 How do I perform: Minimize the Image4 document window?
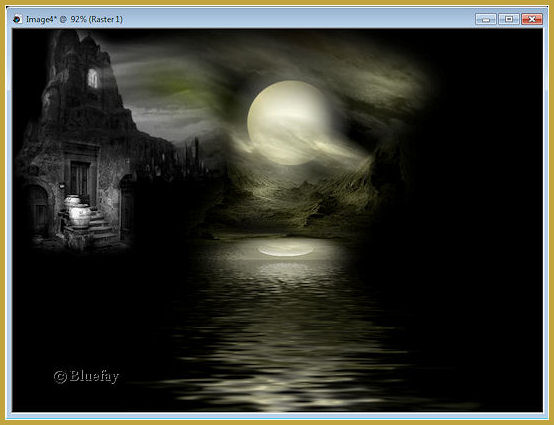coord(486,19)
